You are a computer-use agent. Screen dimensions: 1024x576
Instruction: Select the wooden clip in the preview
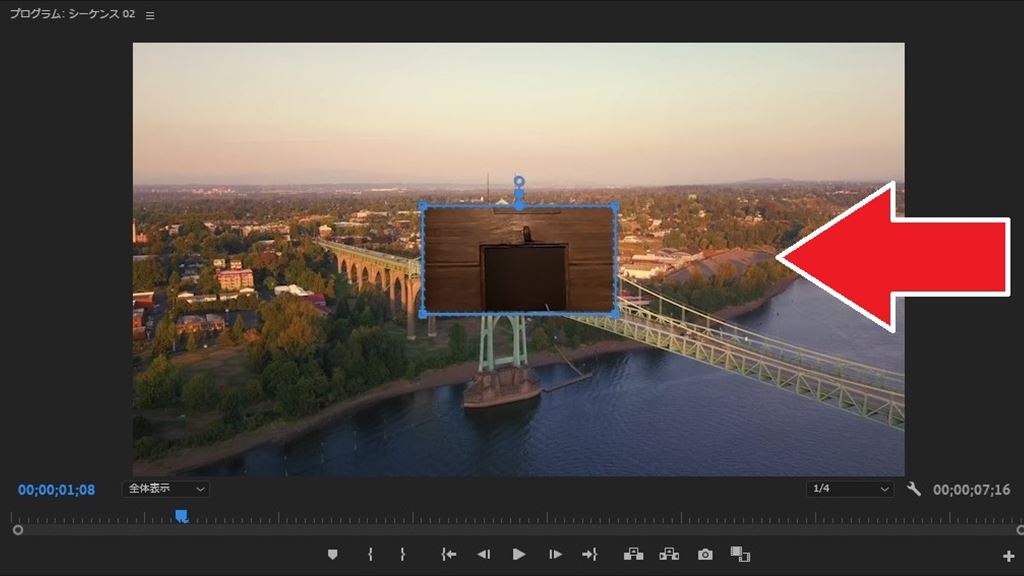[518, 260]
